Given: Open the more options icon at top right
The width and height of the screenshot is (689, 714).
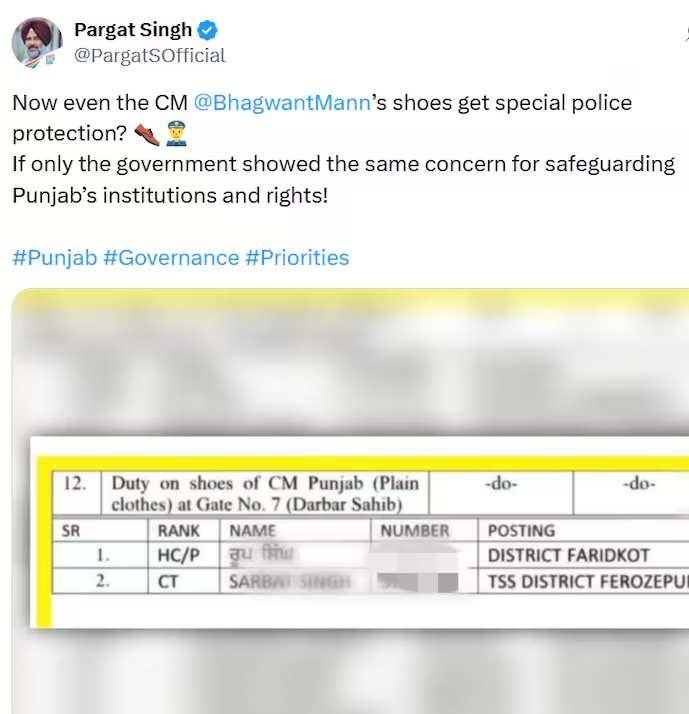Looking at the screenshot, I should [685, 33].
